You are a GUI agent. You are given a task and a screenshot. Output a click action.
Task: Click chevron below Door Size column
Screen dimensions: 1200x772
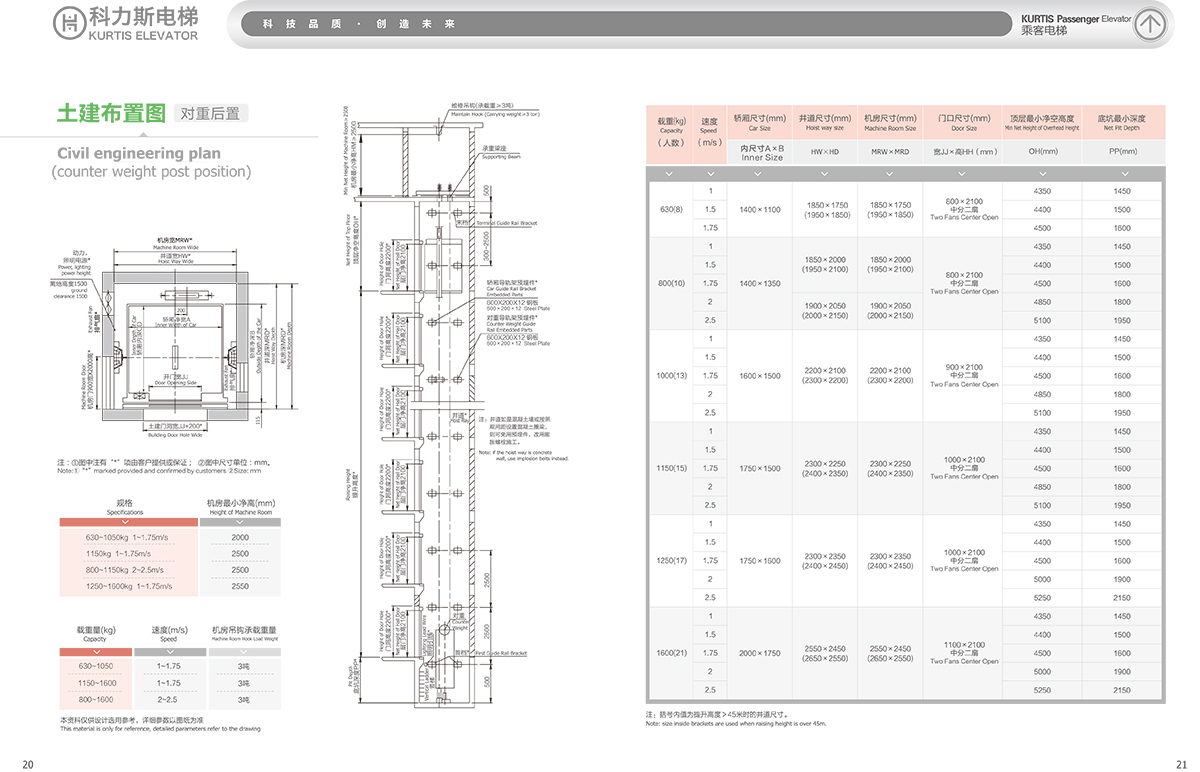pyautogui.click(x=963, y=174)
